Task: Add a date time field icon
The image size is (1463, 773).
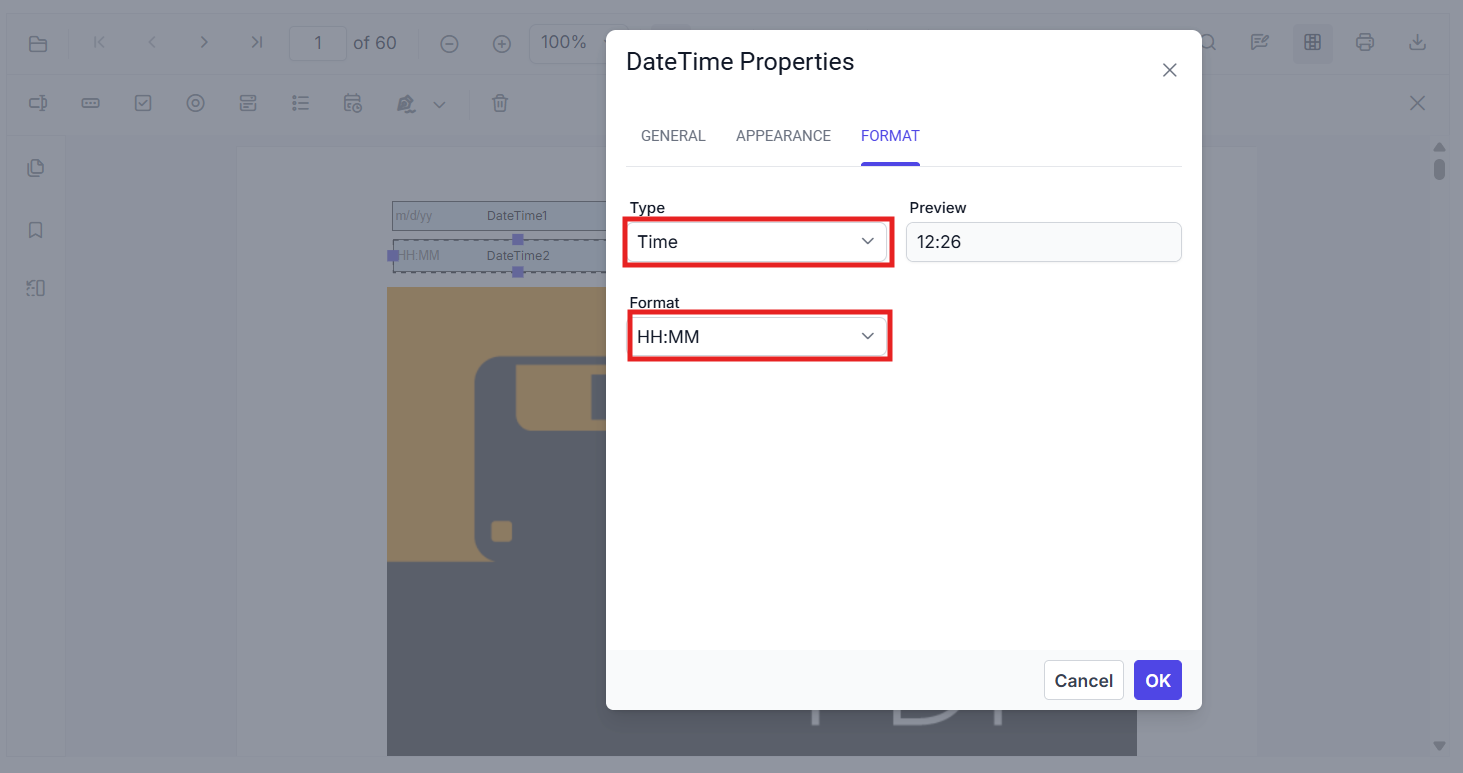Action: [353, 103]
